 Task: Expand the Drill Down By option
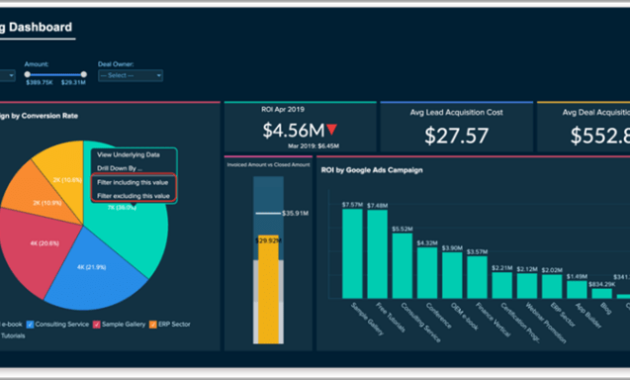(120, 168)
